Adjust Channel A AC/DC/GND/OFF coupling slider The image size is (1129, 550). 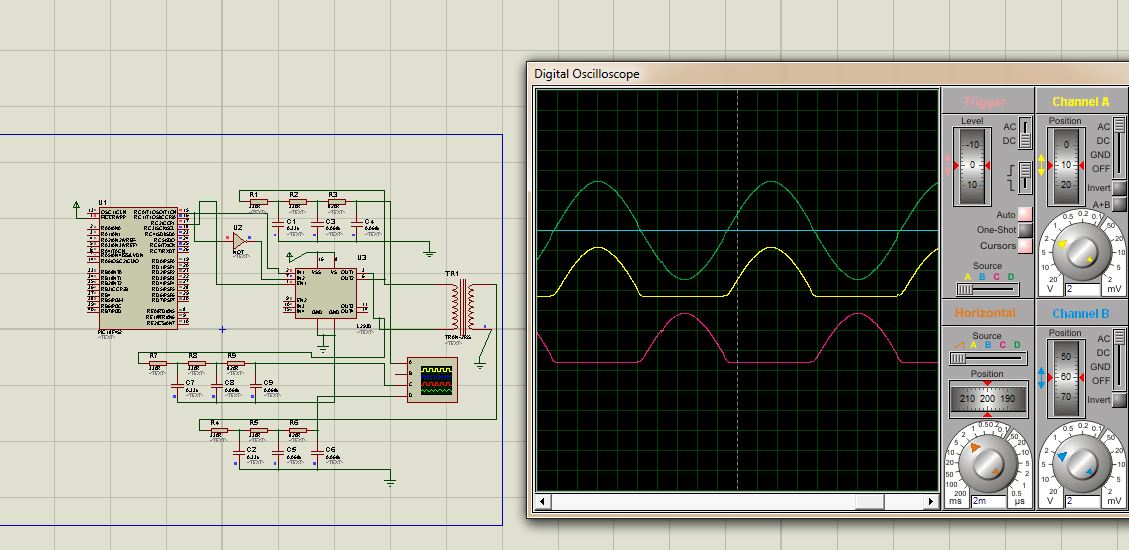click(1120, 147)
